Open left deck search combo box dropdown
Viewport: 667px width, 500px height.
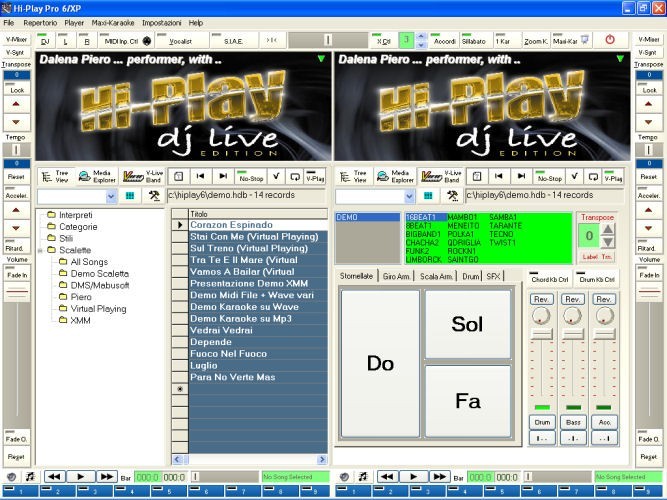point(111,196)
